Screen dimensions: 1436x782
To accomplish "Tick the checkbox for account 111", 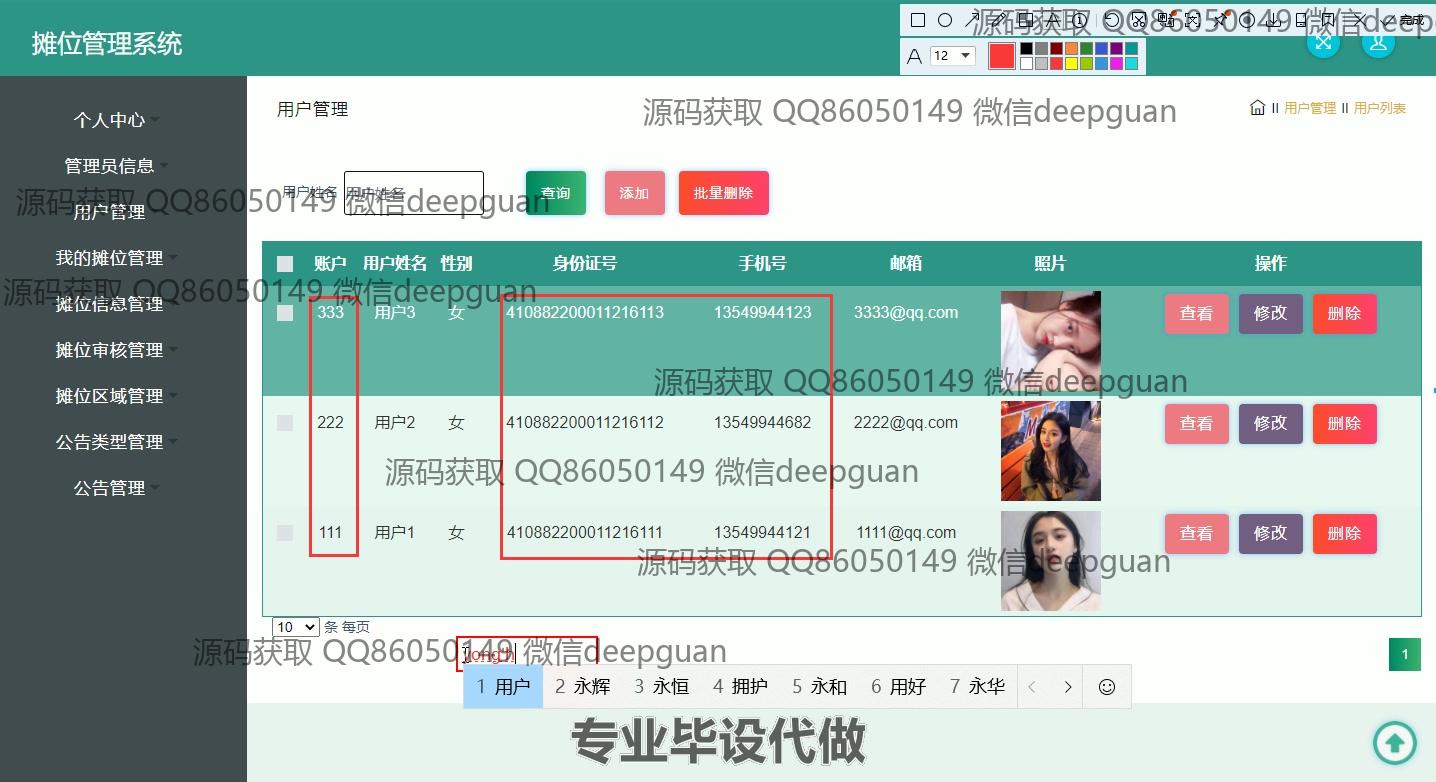I will (285, 533).
